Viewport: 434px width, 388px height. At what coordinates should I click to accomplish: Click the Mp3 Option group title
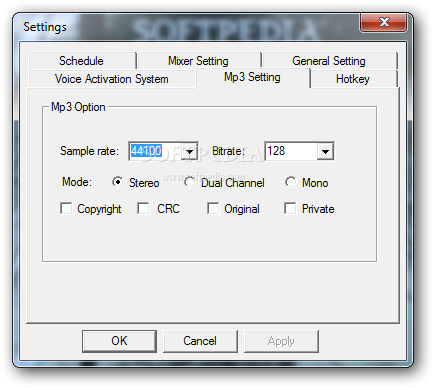78,107
